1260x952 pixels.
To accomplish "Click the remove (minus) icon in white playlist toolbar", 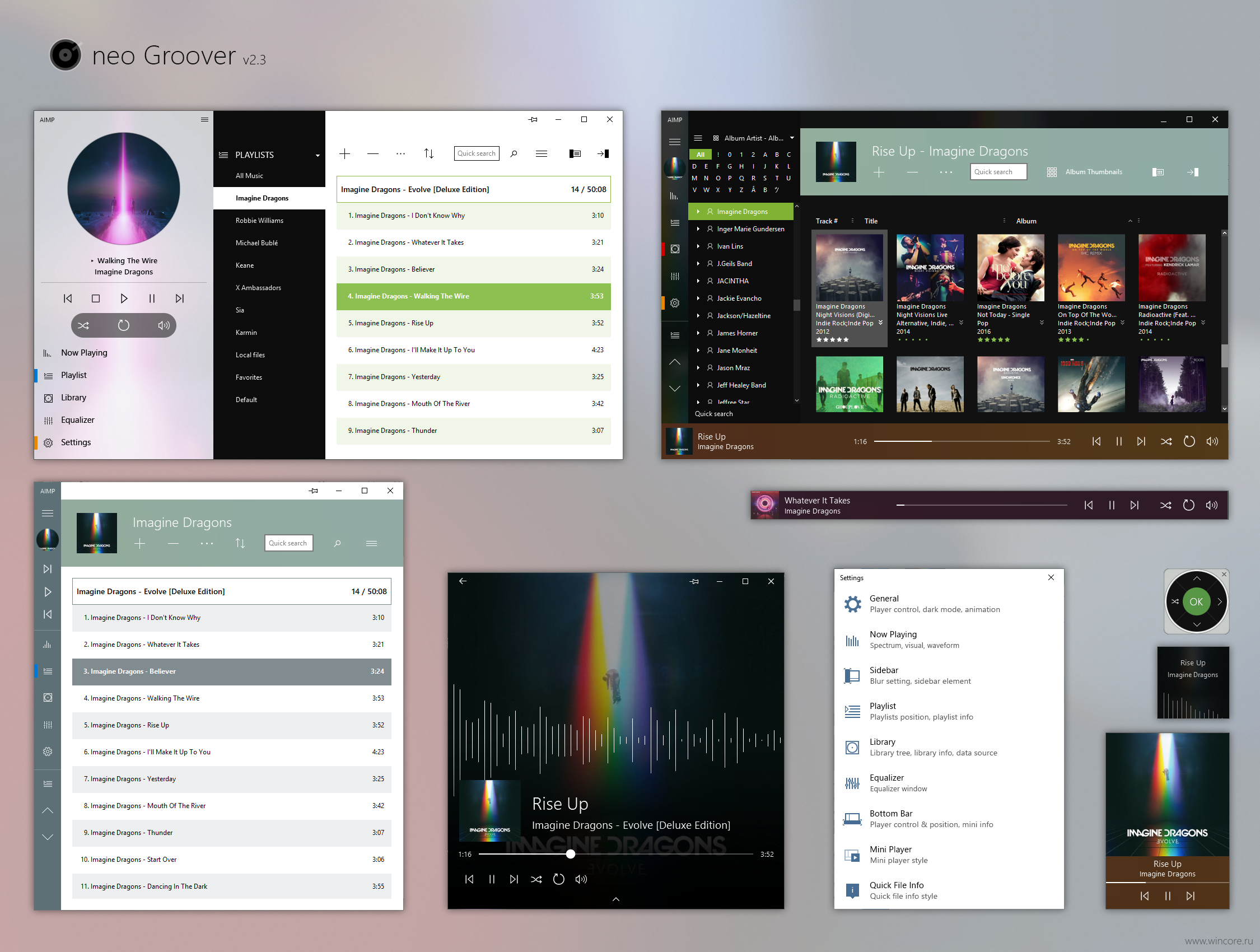I will tap(373, 154).
